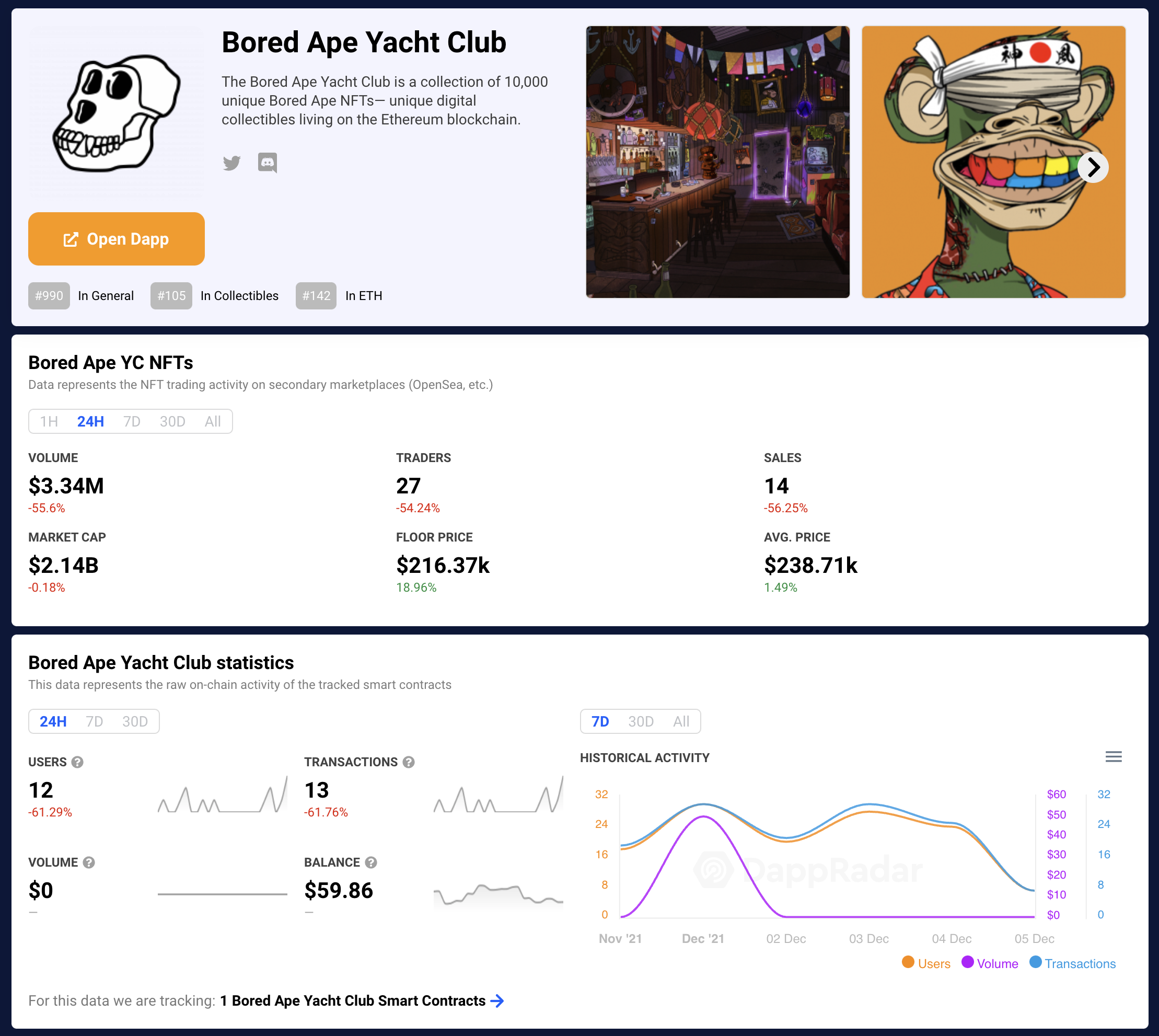Click the Users help question mark
This screenshot has width=1159, height=1036.
pos(77,762)
